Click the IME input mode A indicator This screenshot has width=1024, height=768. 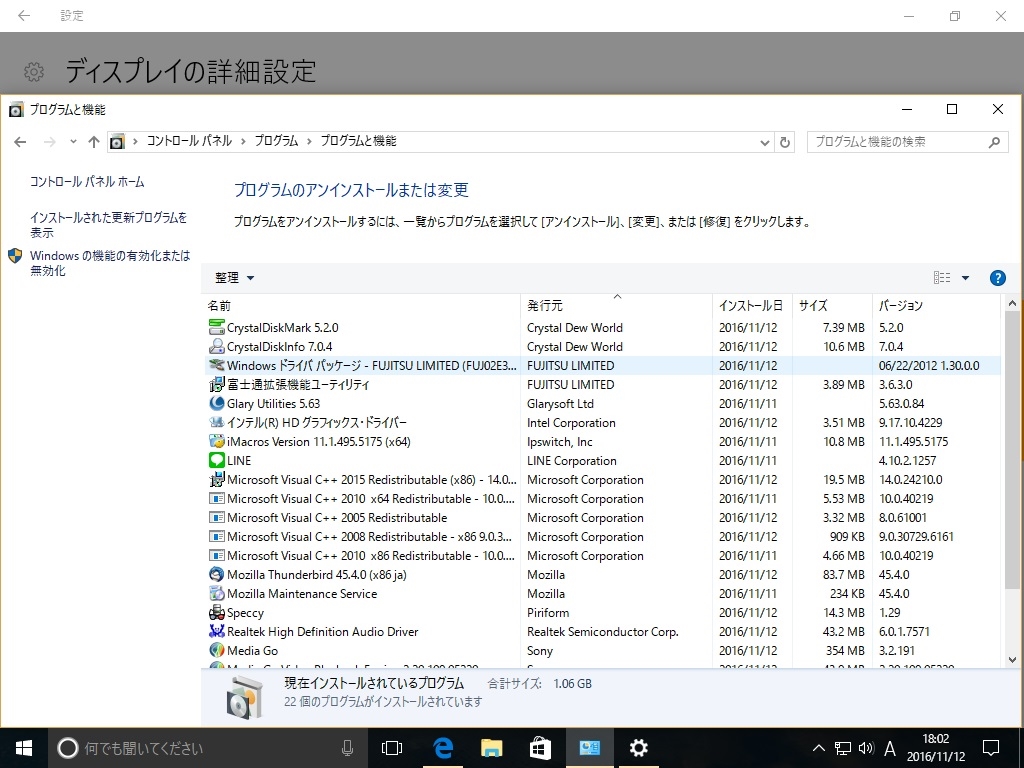889,748
